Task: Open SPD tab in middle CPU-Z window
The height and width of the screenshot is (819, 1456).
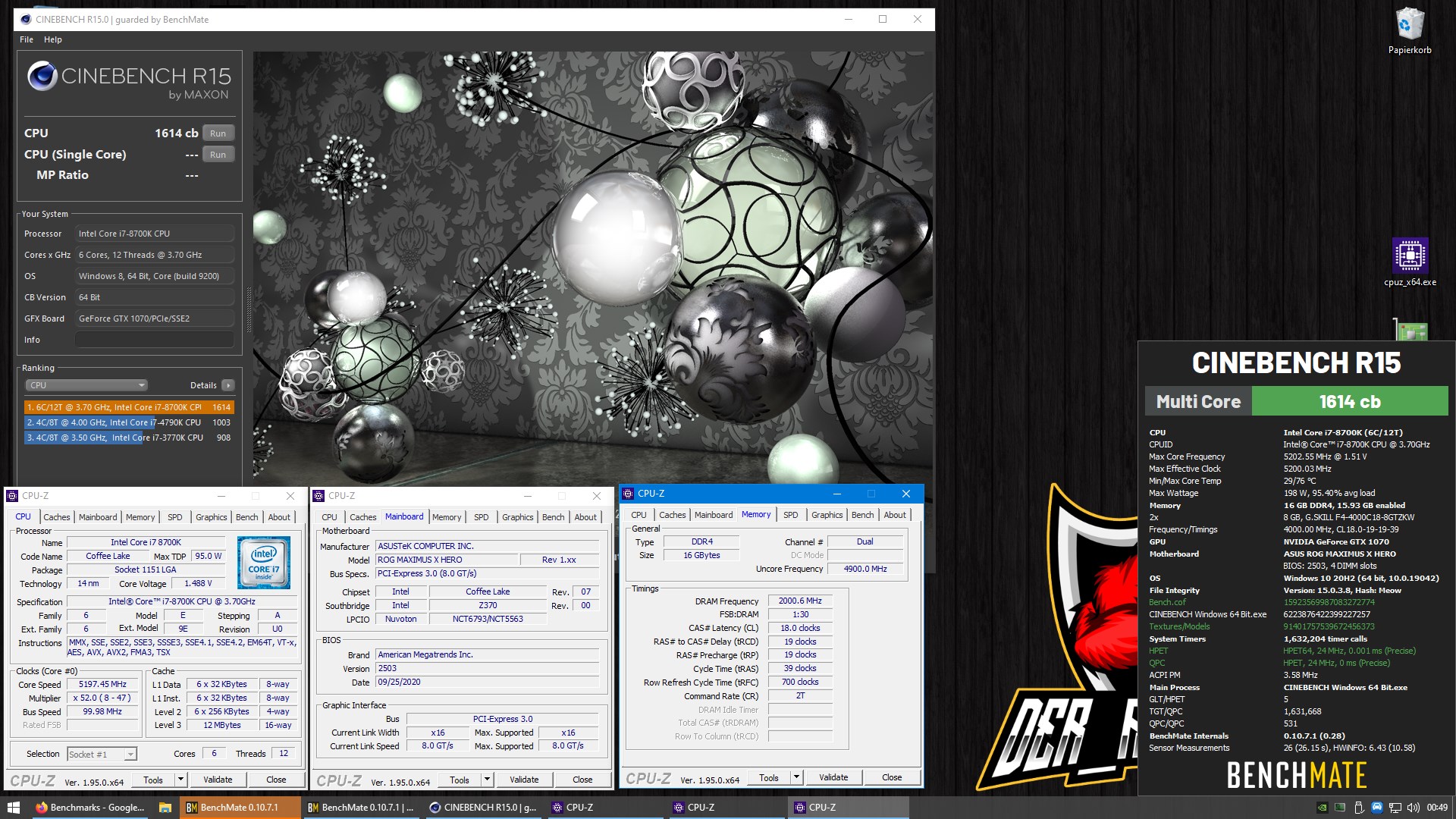Action: pos(482,517)
